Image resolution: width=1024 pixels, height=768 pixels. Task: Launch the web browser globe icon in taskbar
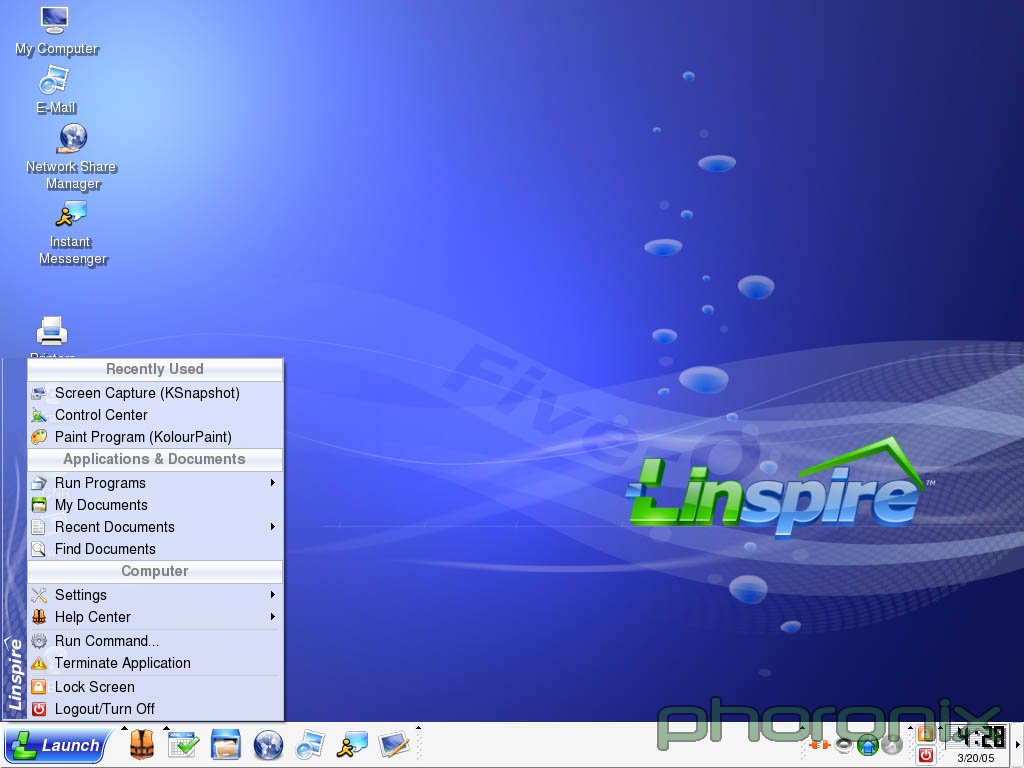pos(268,745)
